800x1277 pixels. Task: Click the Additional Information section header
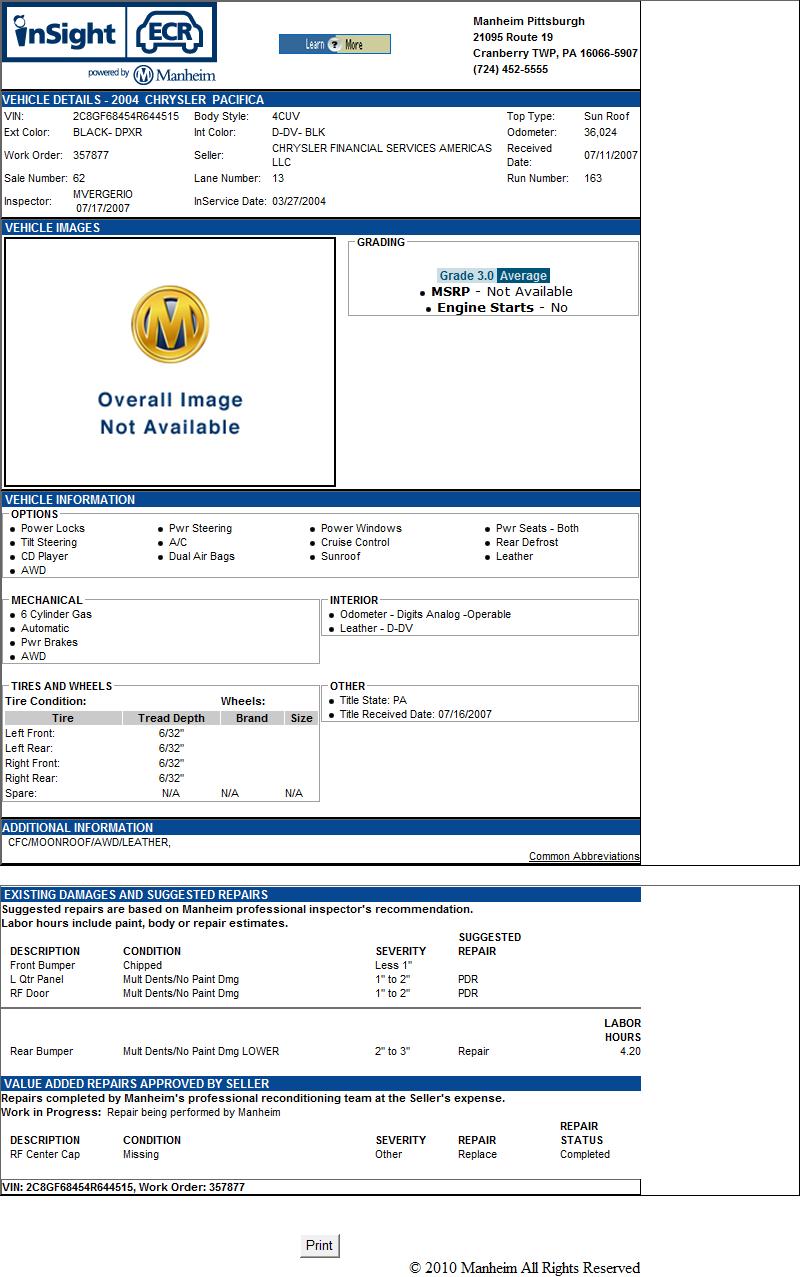[x=78, y=828]
